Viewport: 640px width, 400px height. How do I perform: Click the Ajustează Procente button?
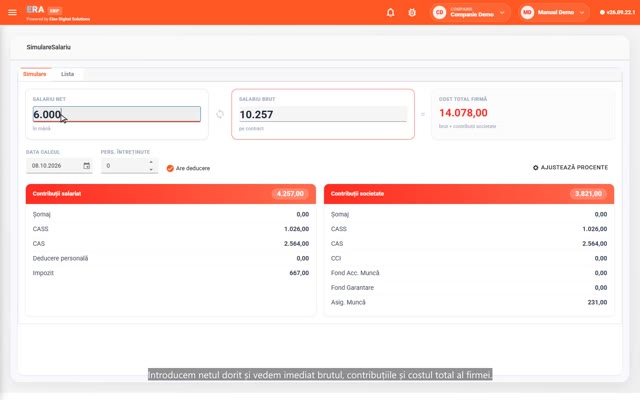[570, 167]
